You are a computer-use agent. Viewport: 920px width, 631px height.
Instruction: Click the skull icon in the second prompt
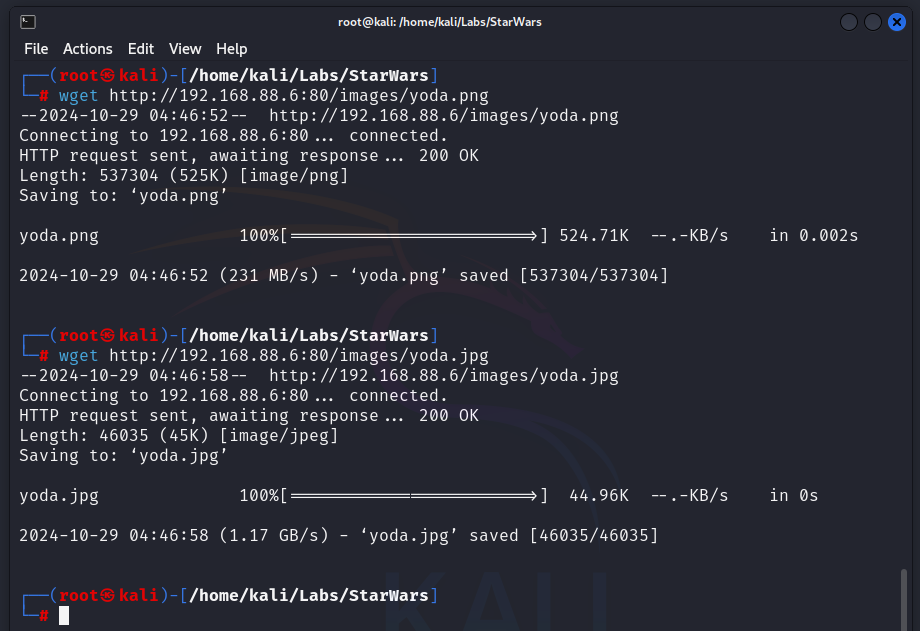click(x=109, y=336)
